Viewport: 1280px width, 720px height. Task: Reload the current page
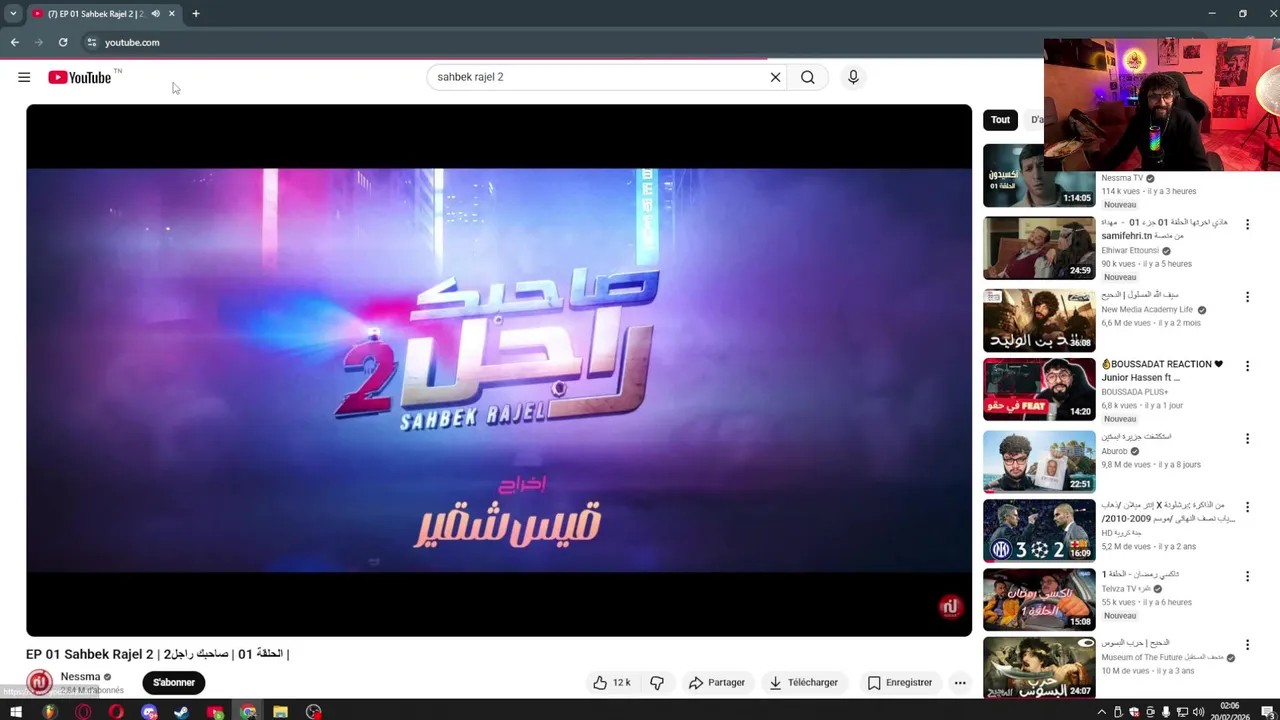63,42
